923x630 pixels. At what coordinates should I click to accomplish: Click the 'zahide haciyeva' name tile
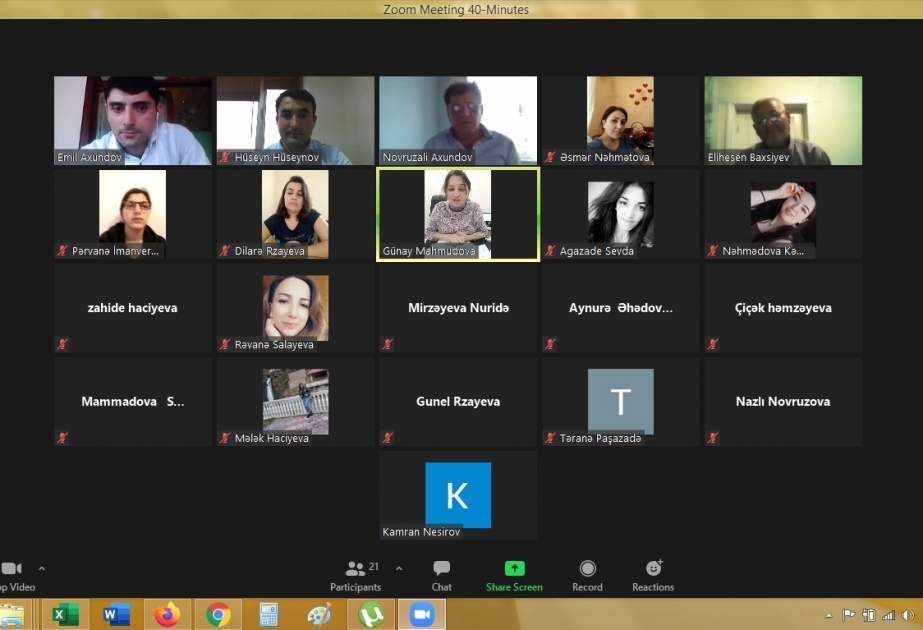pyautogui.click(x=132, y=308)
